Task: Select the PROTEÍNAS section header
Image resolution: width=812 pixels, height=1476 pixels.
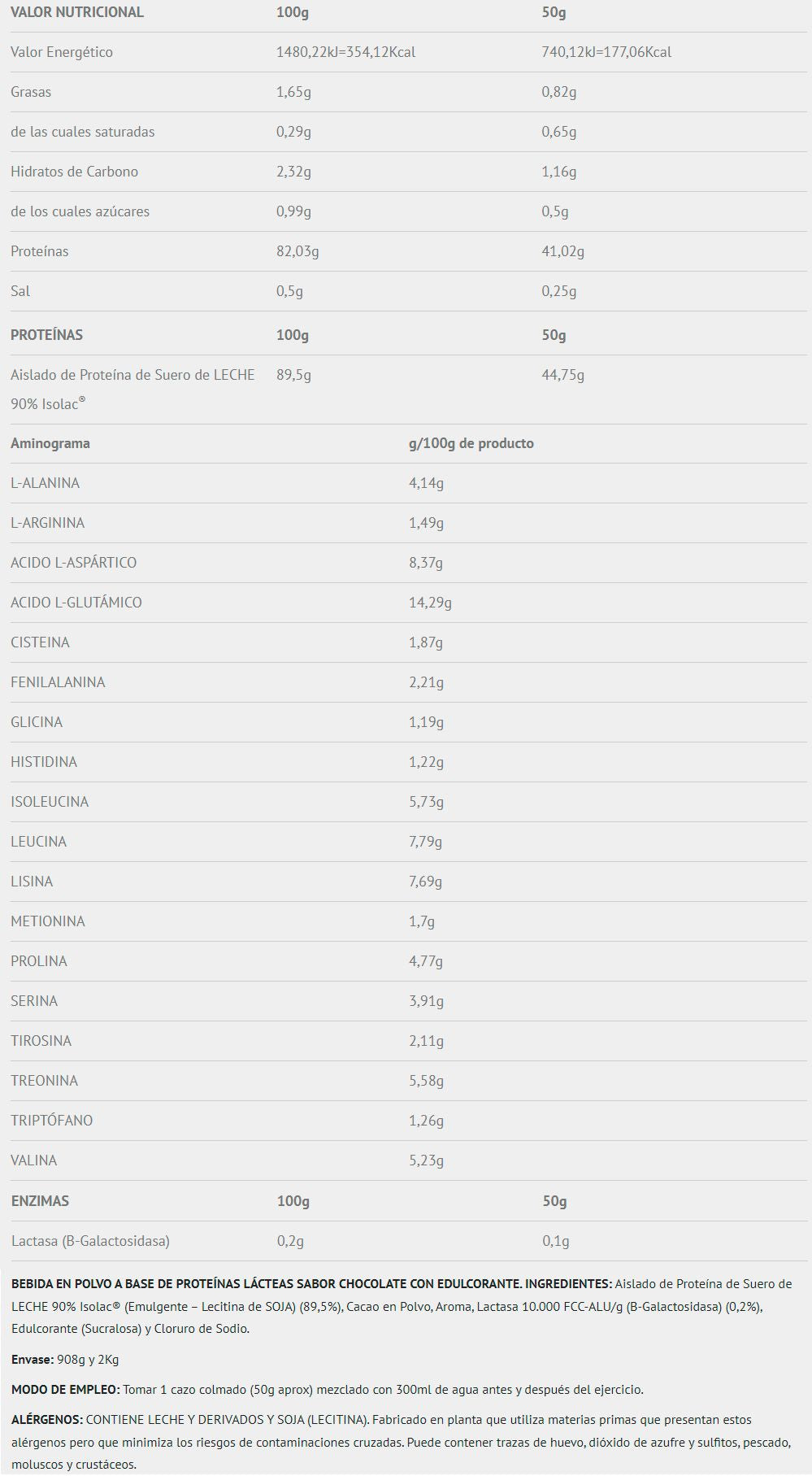Action: (46, 335)
